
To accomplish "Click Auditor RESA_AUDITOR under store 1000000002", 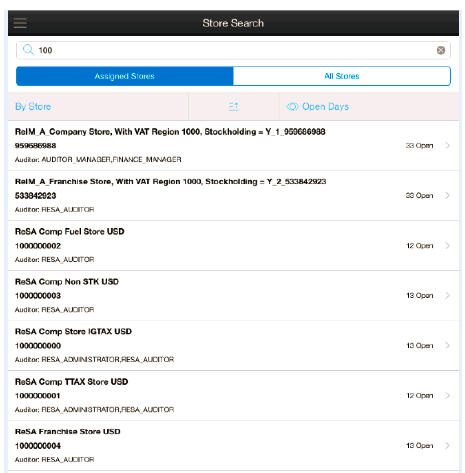I will (54, 260).
